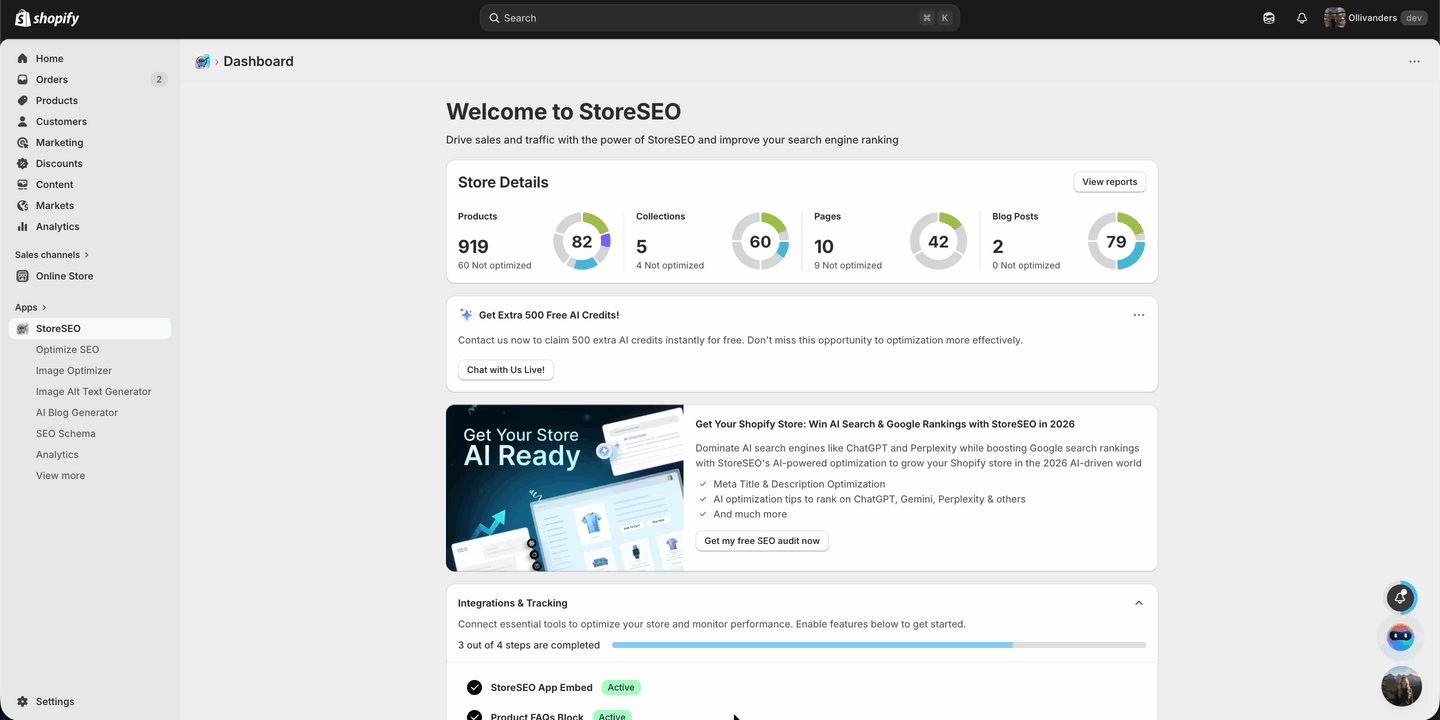Image resolution: width=1440 pixels, height=720 pixels.
Task: Click the Welcome to StoreSEO heading
Action: 563,112
